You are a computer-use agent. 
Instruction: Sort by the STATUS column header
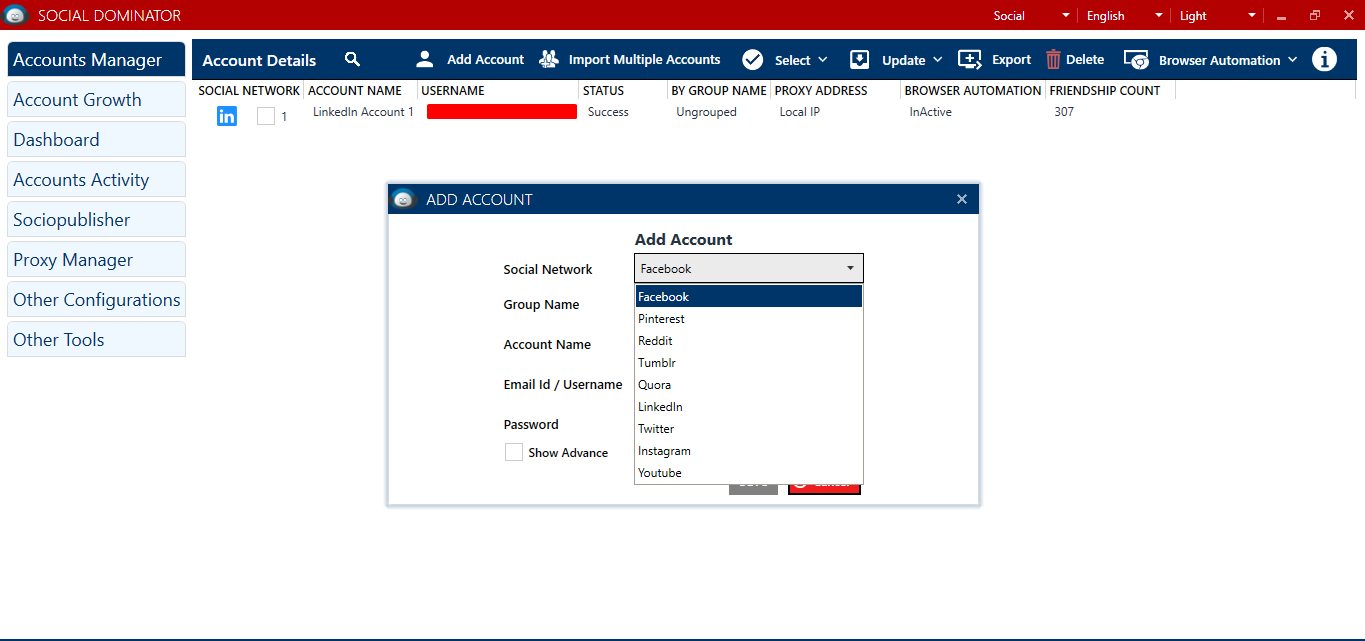[603, 90]
